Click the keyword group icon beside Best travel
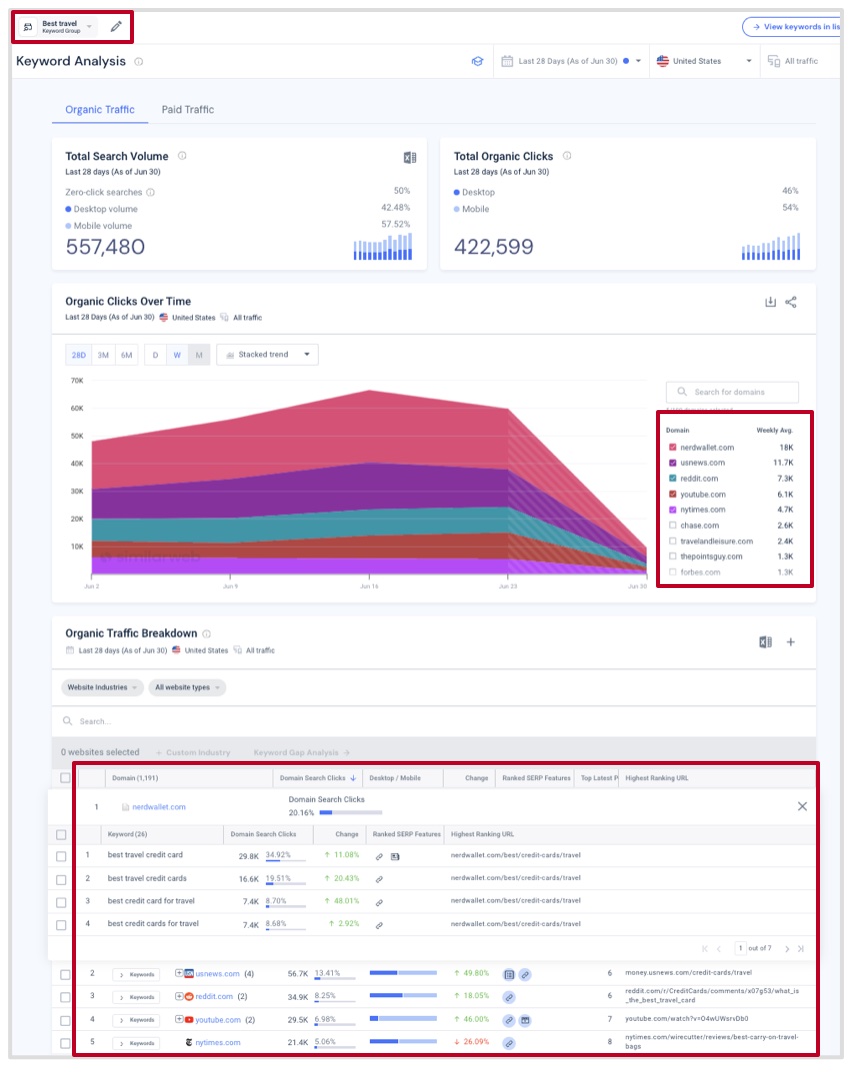The width and height of the screenshot is (856, 1072). coord(28,27)
